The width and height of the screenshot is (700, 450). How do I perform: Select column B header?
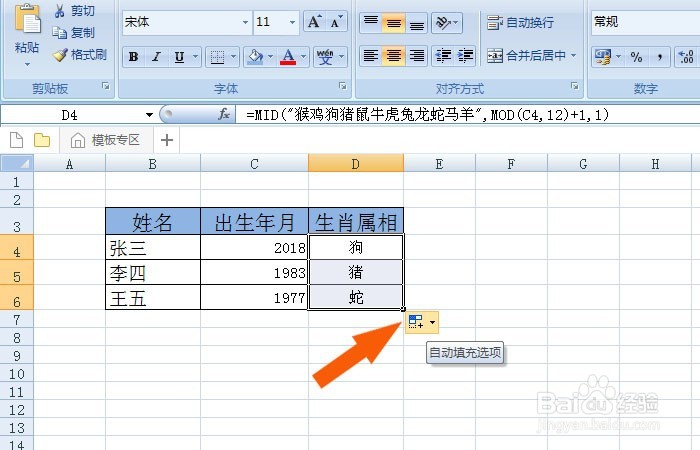click(153, 164)
